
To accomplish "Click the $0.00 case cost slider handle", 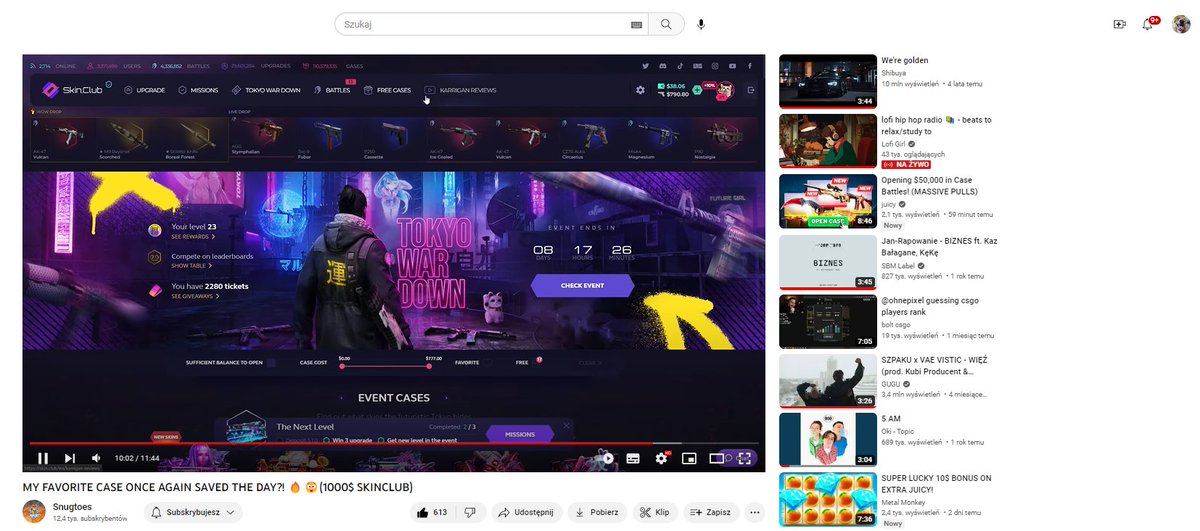I will (343, 366).
